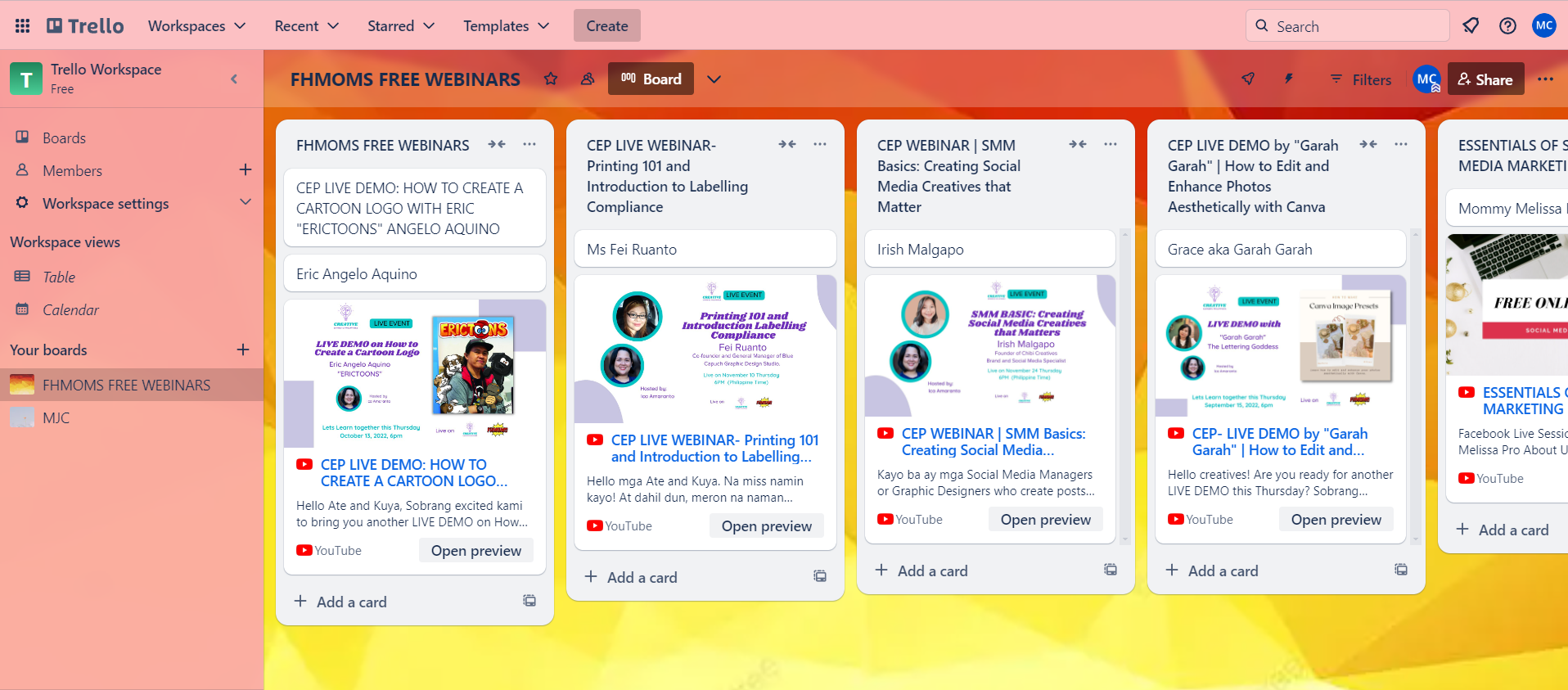Viewport: 1568px width, 690px height.
Task: Open Filters on board
Action: (x=1360, y=79)
